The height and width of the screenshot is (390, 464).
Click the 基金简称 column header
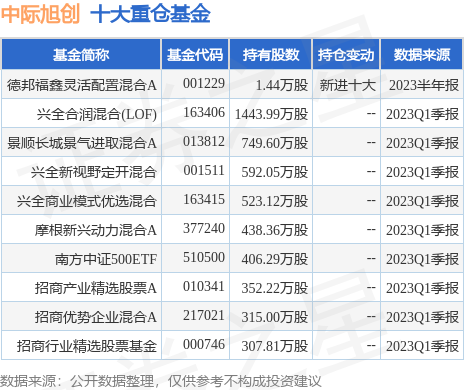pos(81,55)
